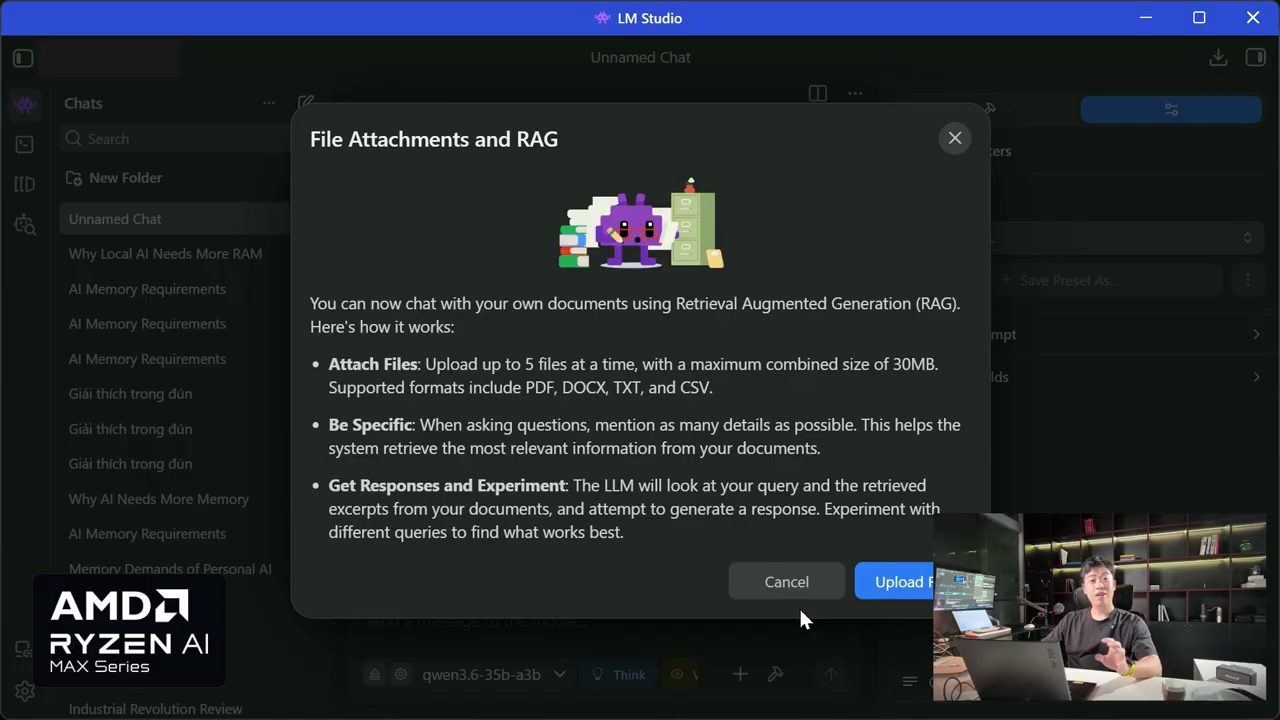Screen dimensions: 1280x720
Task: Click the New Folder button
Action: click(x=114, y=178)
